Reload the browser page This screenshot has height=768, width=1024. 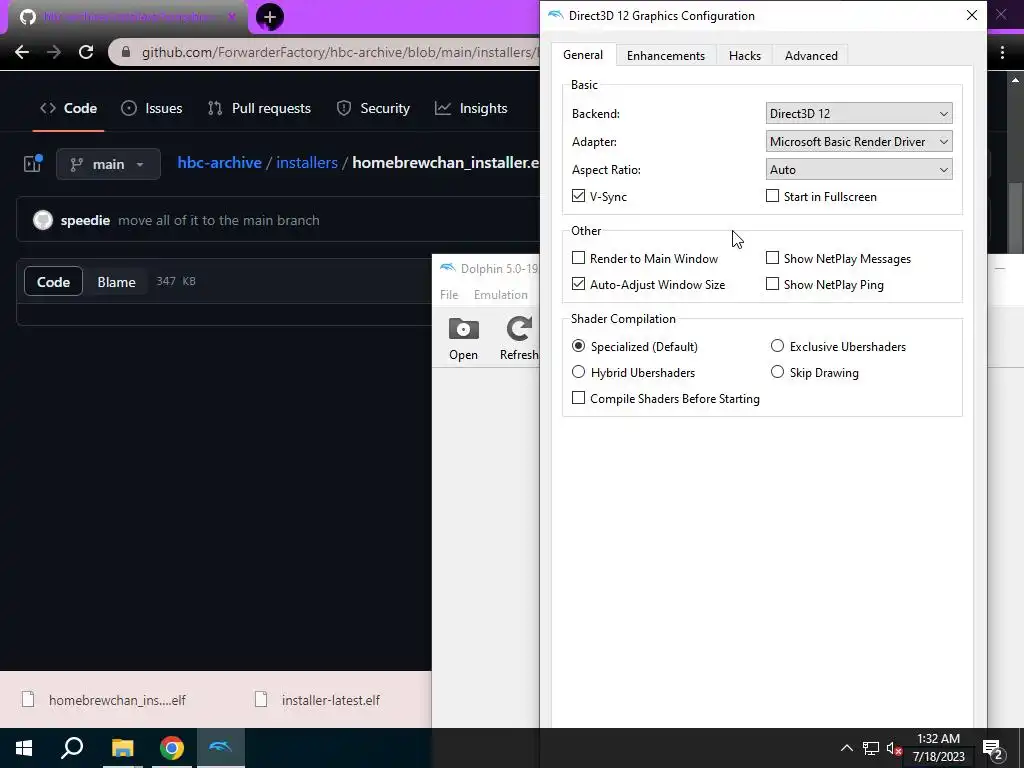click(86, 52)
